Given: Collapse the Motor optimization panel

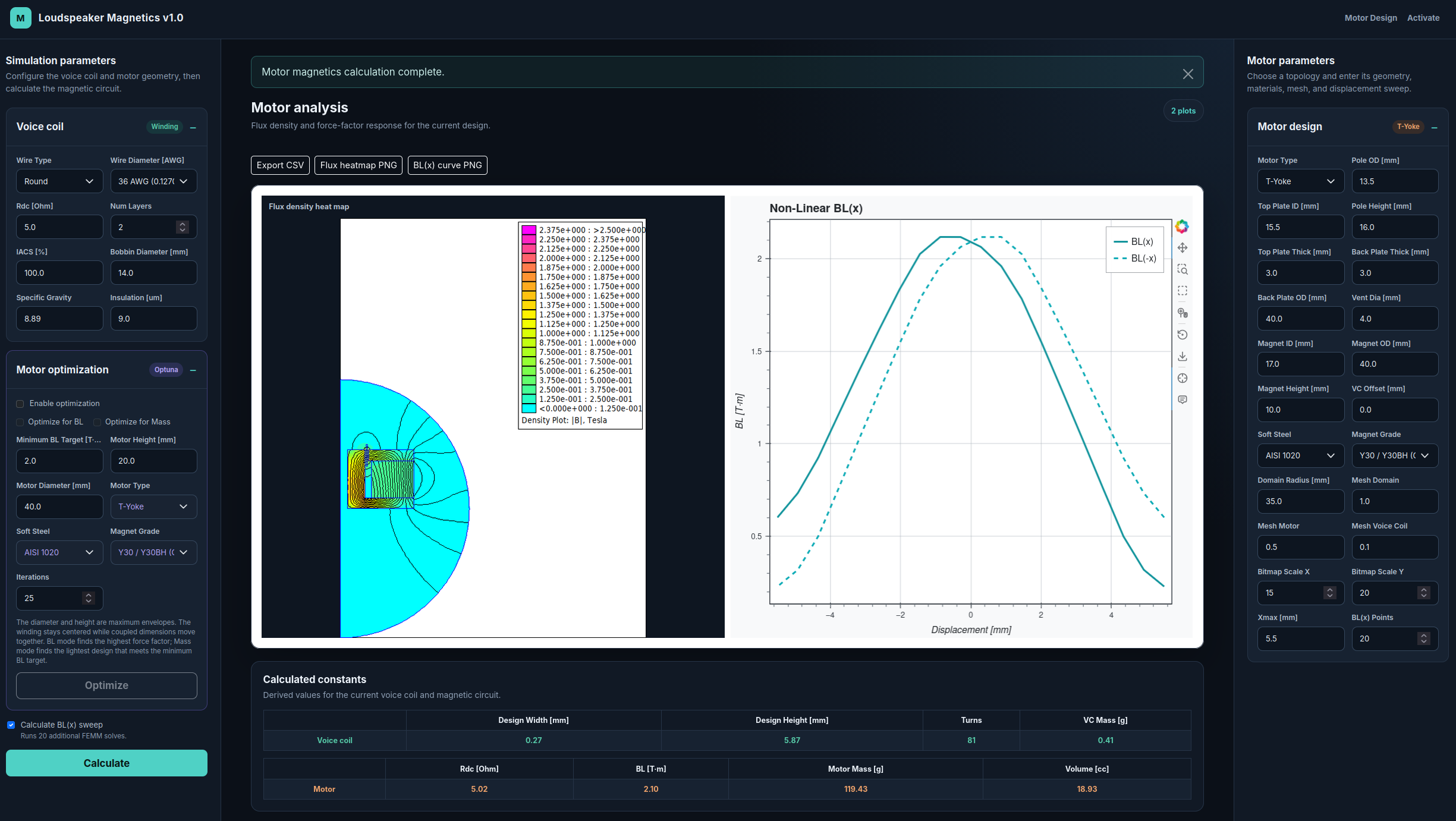Looking at the screenshot, I should tap(193, 370).
